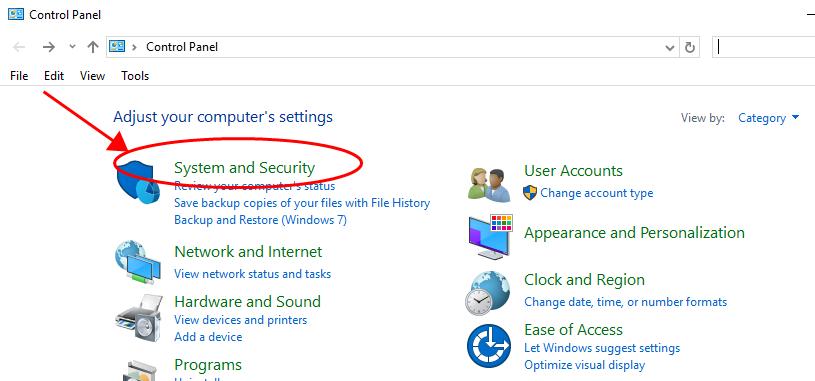Click the Clock and Region icon
The width and height of the screenshot is (815, 381).
point(489,293)
